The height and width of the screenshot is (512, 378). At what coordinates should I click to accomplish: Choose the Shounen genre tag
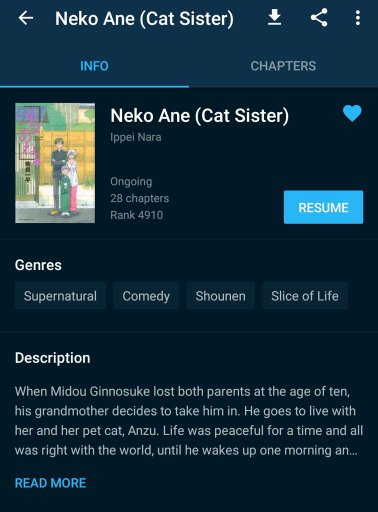(x=220, y=296)
